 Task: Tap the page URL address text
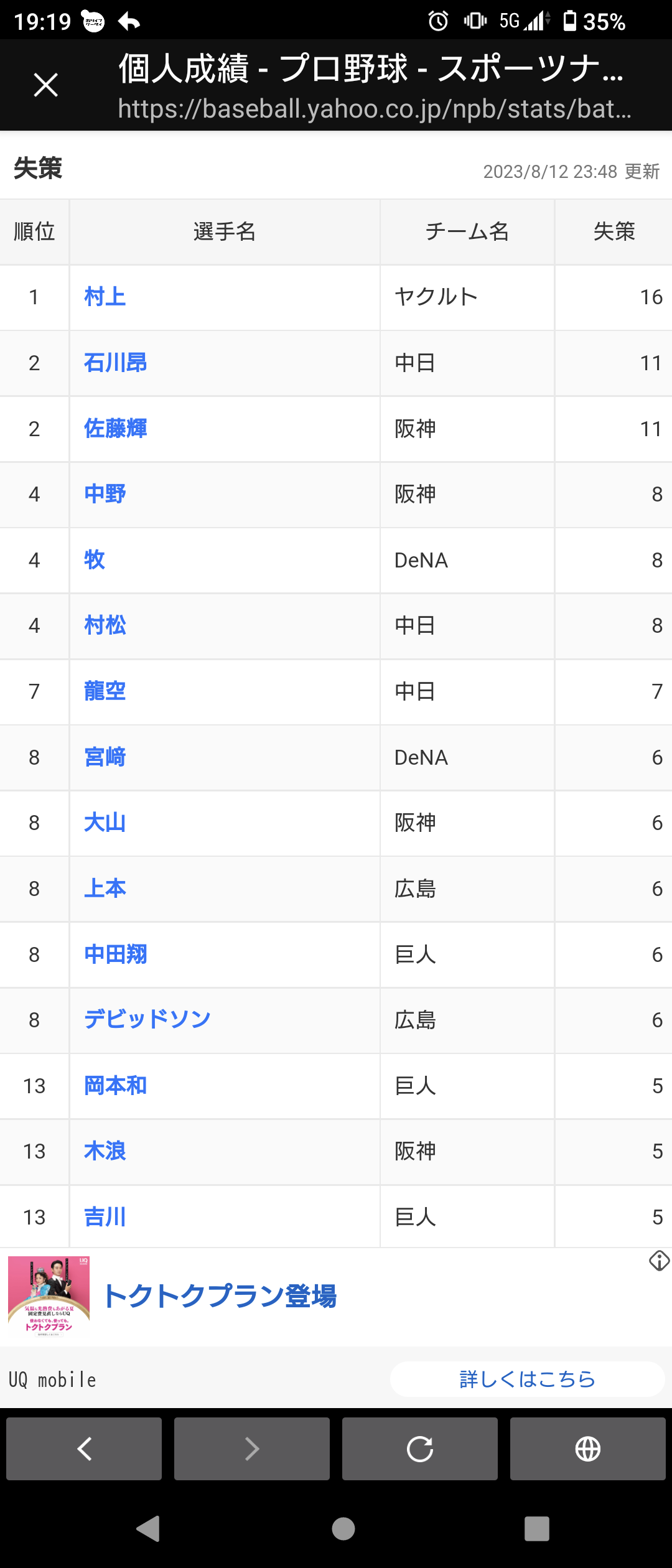[375, 109]
